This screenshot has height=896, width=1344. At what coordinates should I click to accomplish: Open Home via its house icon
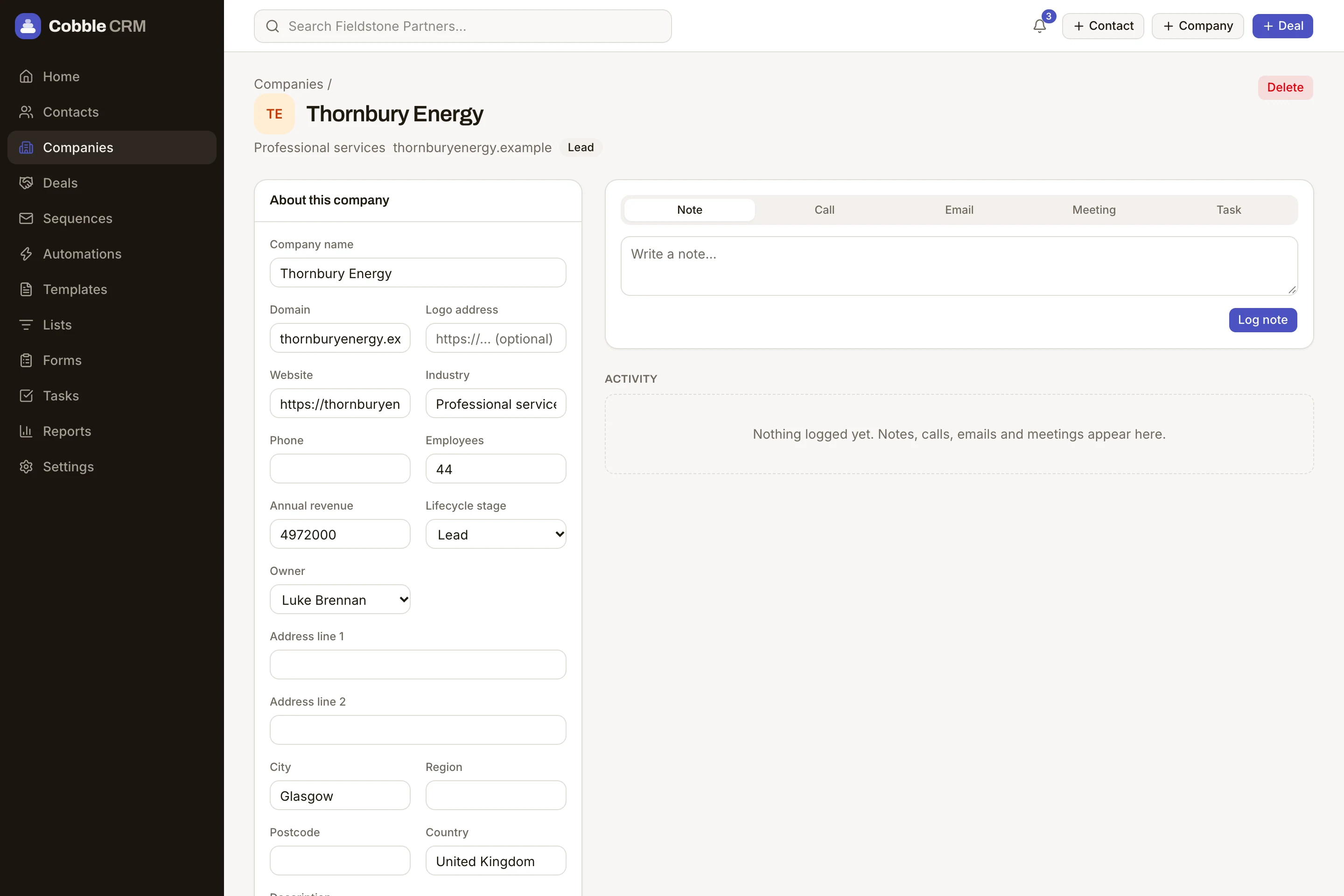26,77
